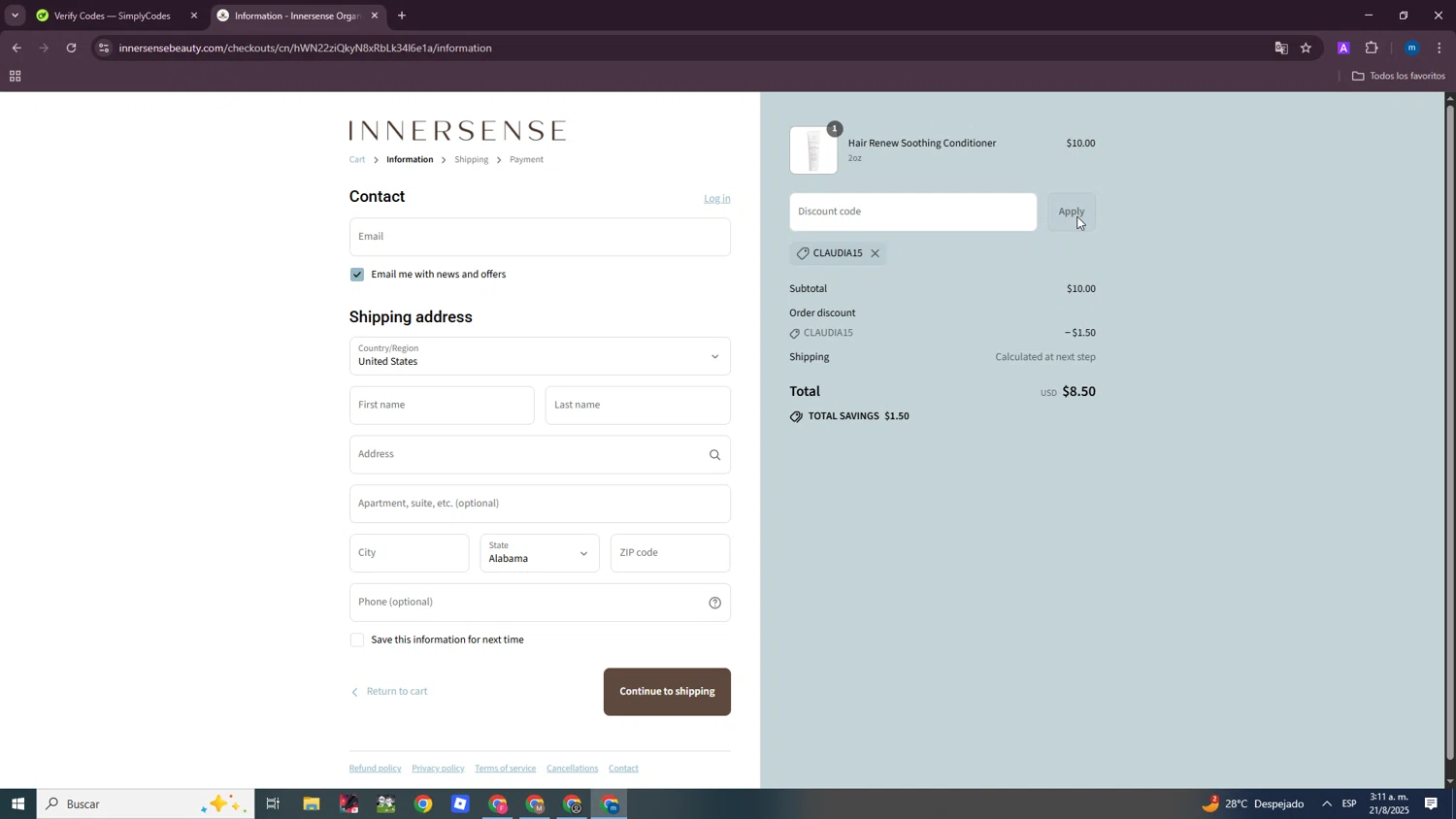Open Task View on the taskbar
The width and height of the screenshot is (1456, 819).
pos(273,803)
